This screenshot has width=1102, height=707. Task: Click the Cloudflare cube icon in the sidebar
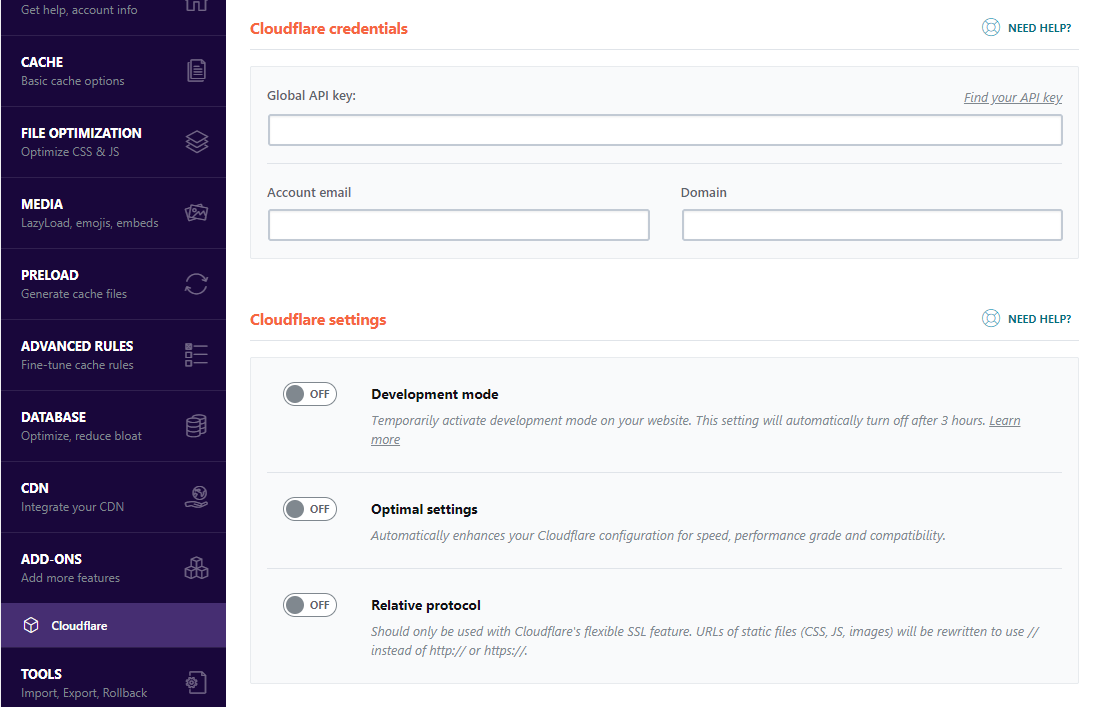pos(31,625)
